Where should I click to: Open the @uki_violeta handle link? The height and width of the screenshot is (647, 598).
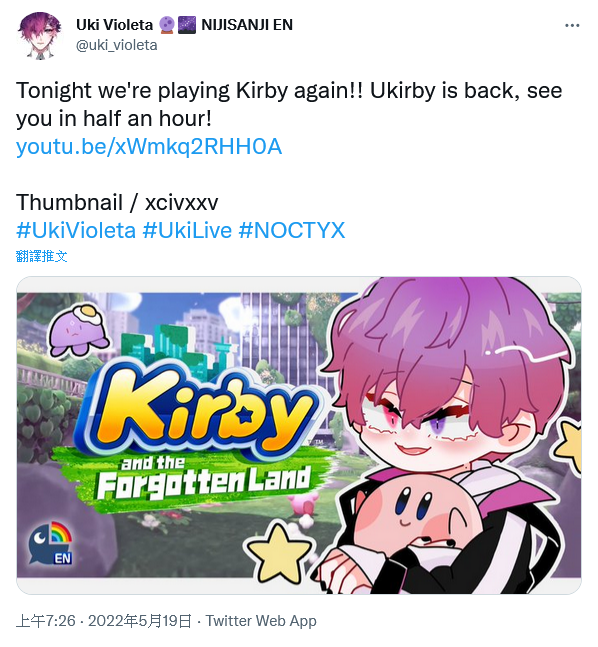[x=116, y=45]
